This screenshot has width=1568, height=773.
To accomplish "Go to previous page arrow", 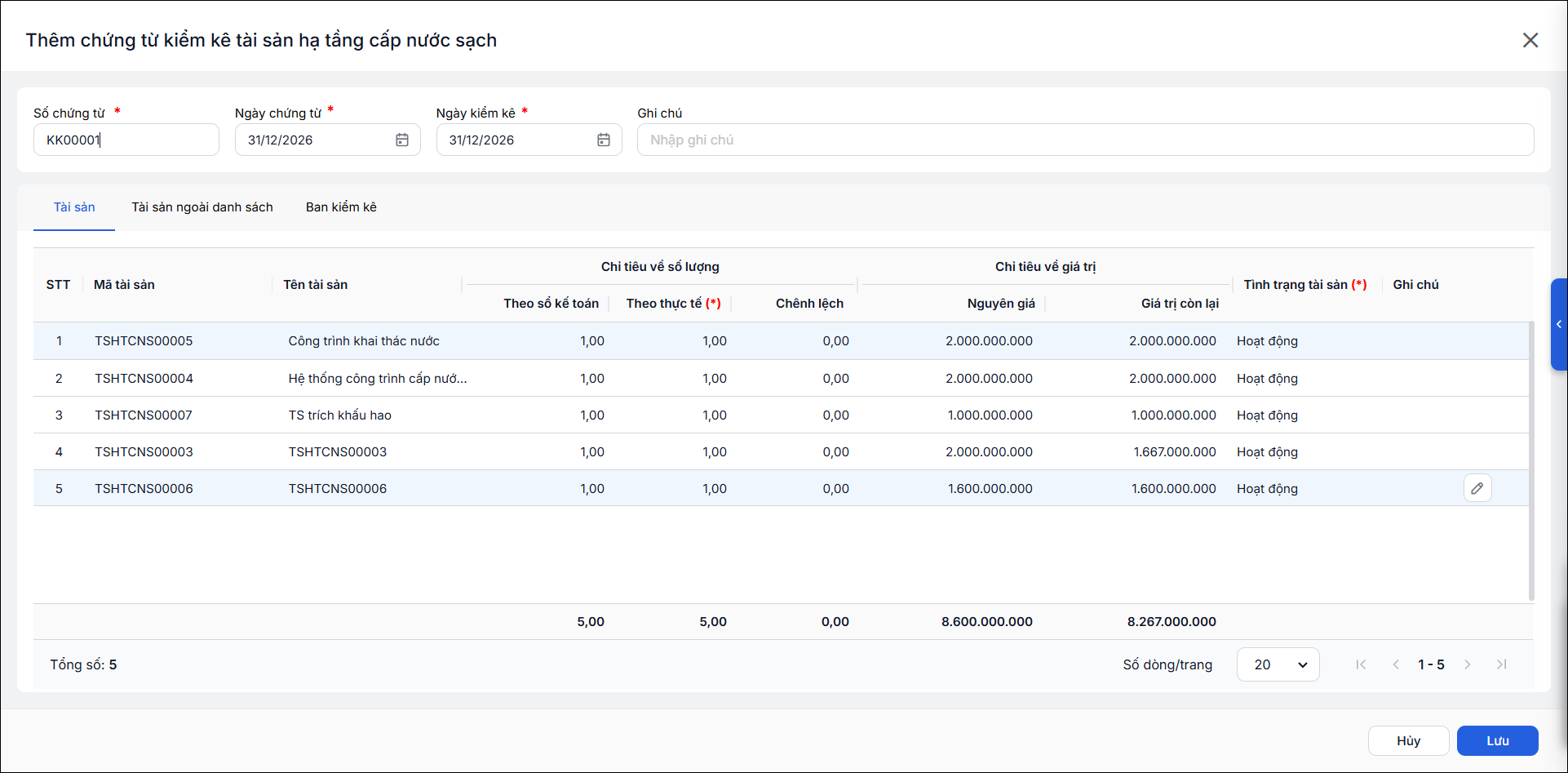I will click(x=1396, y=664).
